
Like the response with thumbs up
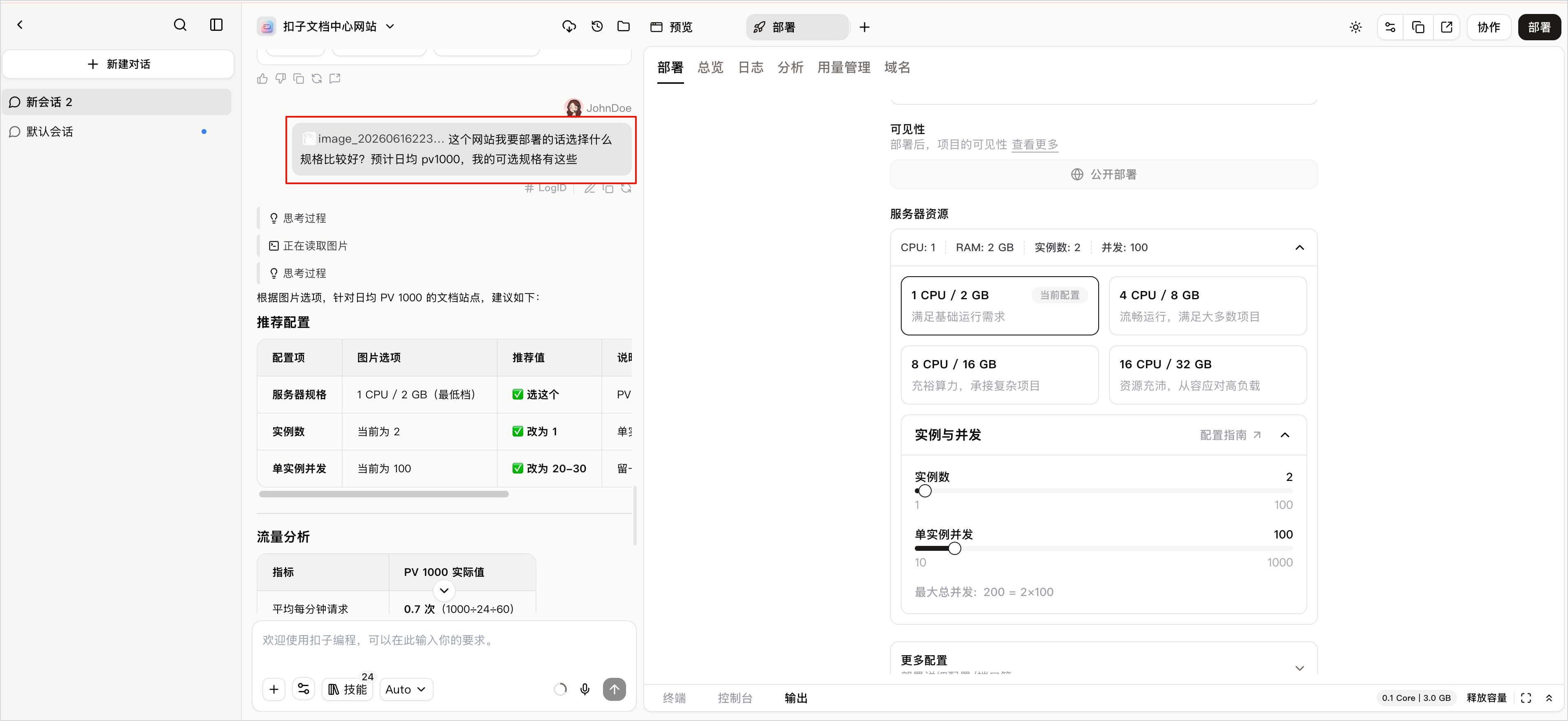coord(262,79)
